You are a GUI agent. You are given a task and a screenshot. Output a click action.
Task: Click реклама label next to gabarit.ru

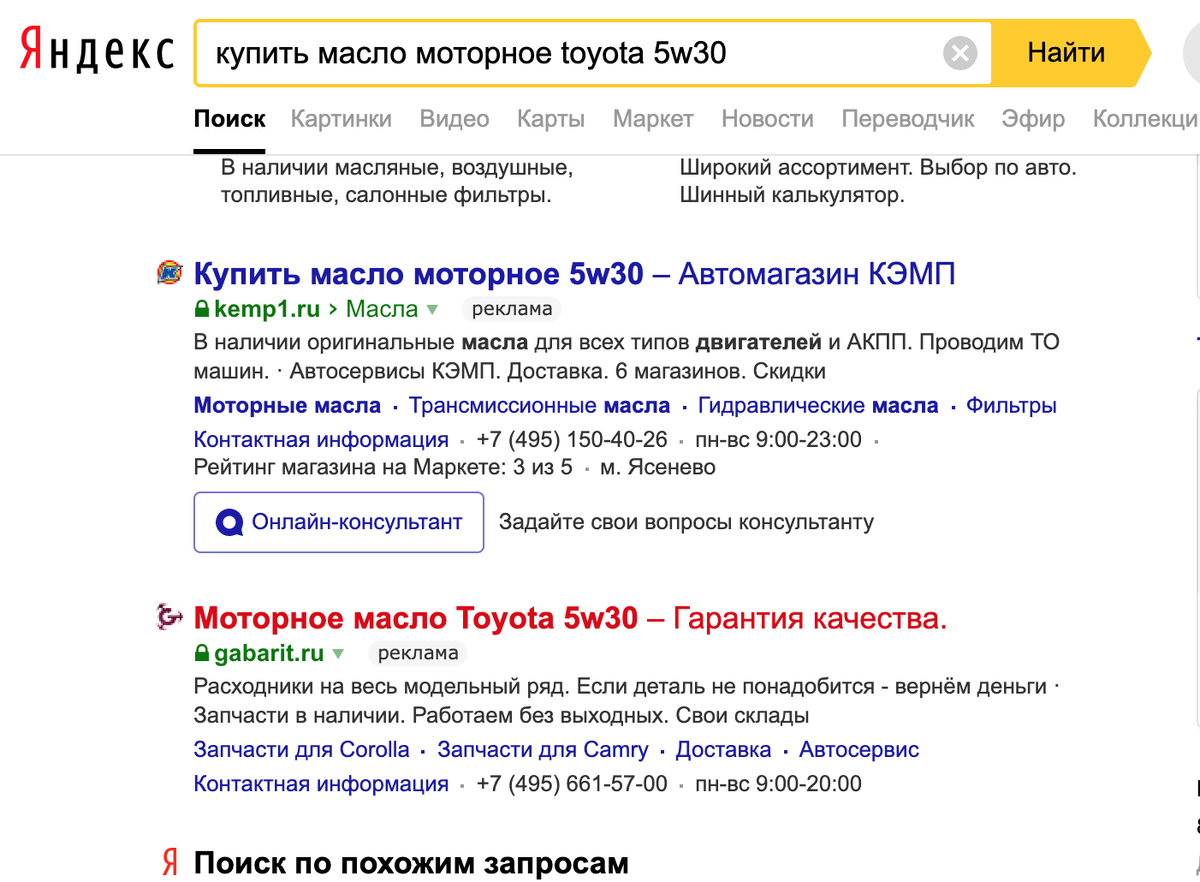[x=418, y=654]
